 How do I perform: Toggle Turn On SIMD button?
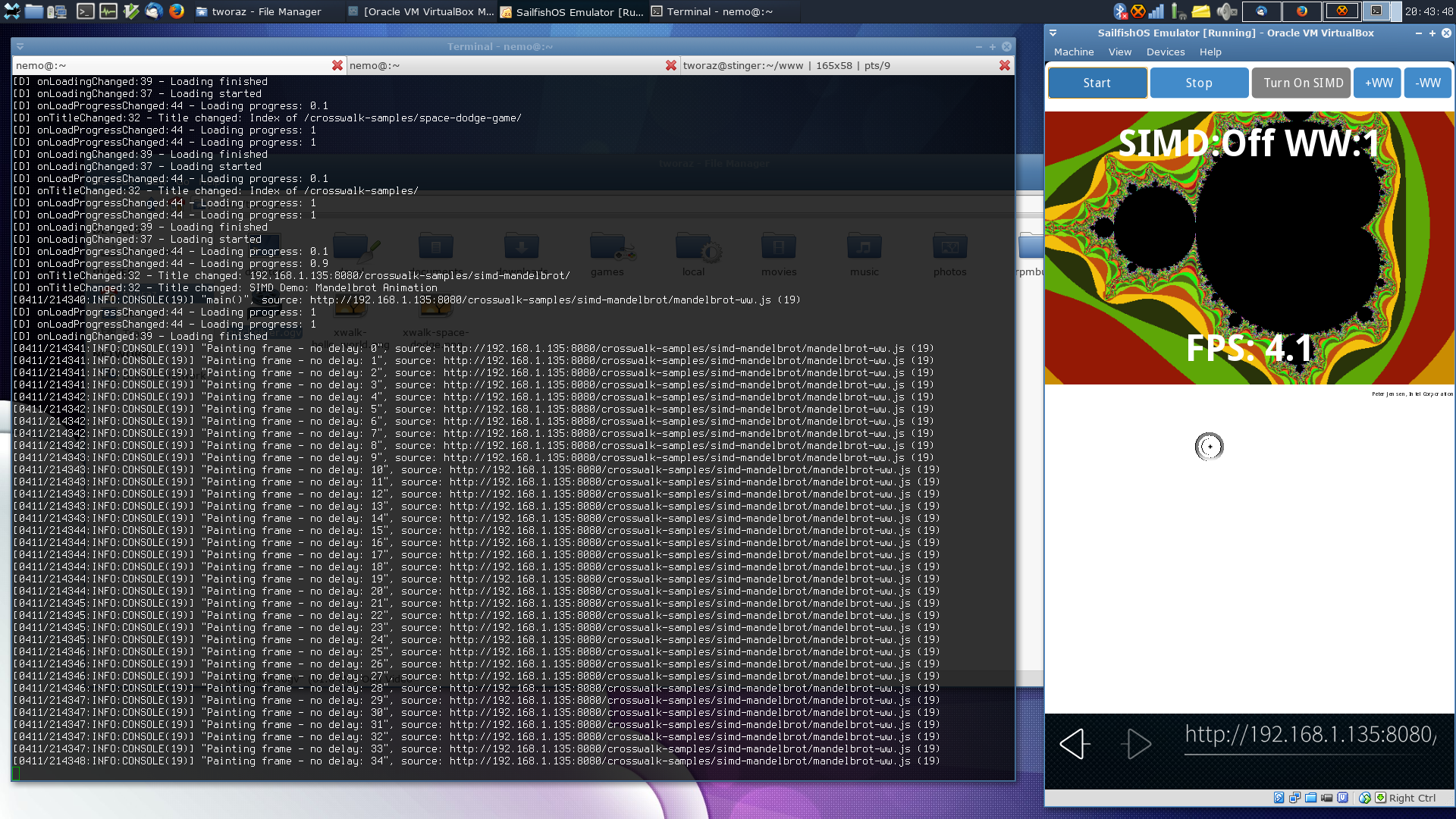[1303, 83]
